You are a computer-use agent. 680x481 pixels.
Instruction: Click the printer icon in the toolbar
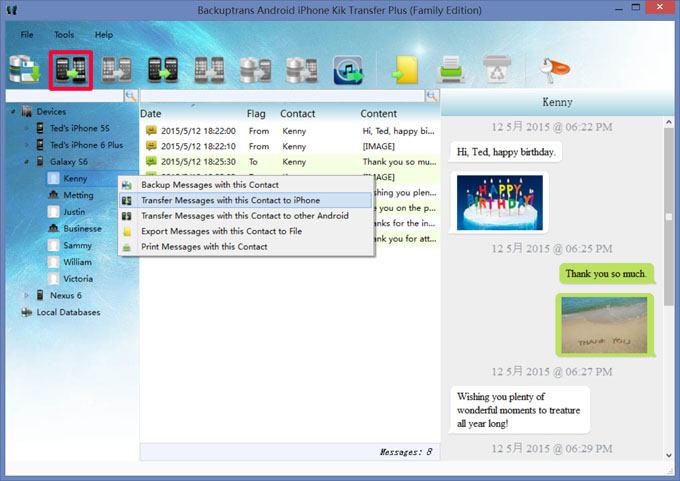[x=453, y=68]
